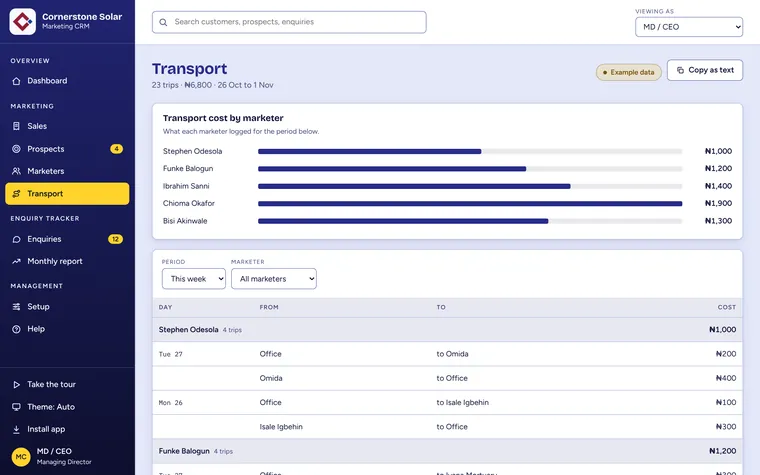
Task: Start Take the tour
Action: (67, 384)
